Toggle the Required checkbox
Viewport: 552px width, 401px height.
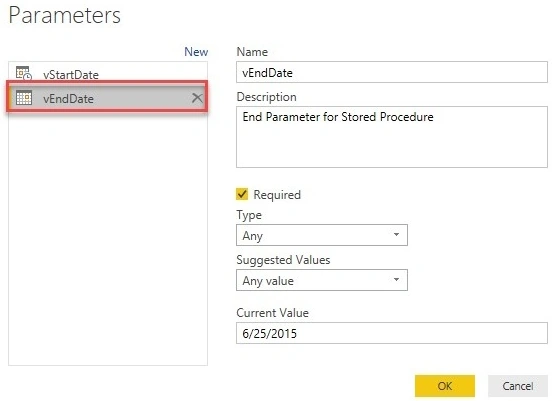tap(242, 194)
